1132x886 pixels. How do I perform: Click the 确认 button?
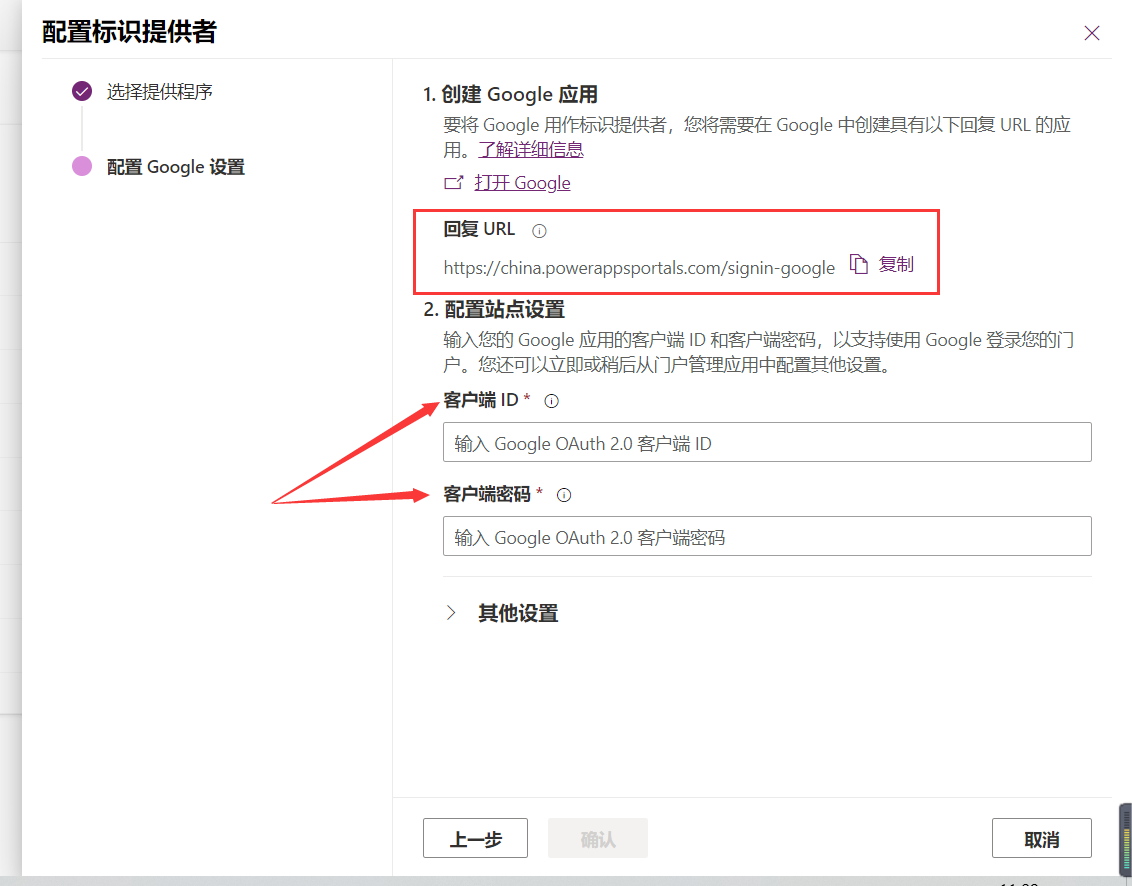pyautogui.click(x=598, y=838)
